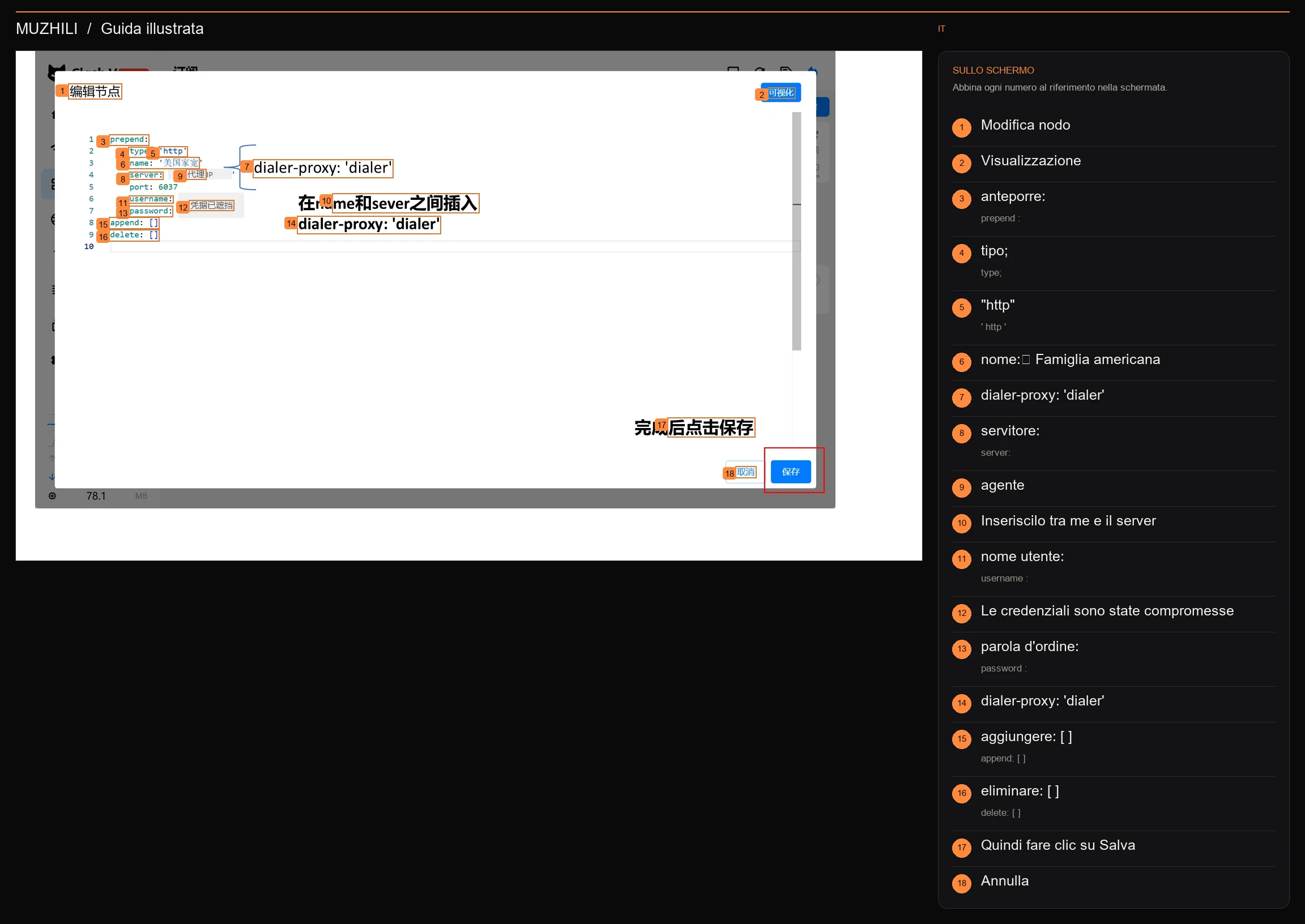Select entry 6 'nome: Famiglia americana'
Image resolution: width=1305 pixels, height=924 pixels.
[x=1113, y=363]
